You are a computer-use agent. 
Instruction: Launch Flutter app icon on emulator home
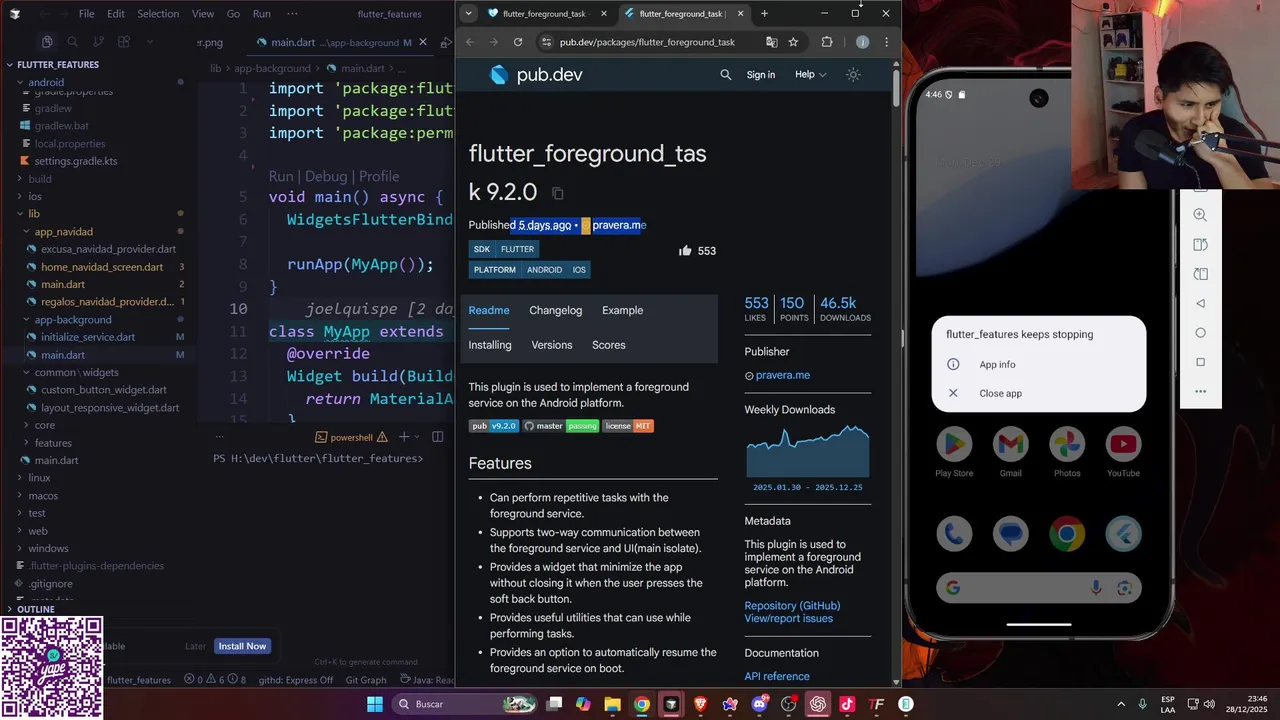point(1123,534)
